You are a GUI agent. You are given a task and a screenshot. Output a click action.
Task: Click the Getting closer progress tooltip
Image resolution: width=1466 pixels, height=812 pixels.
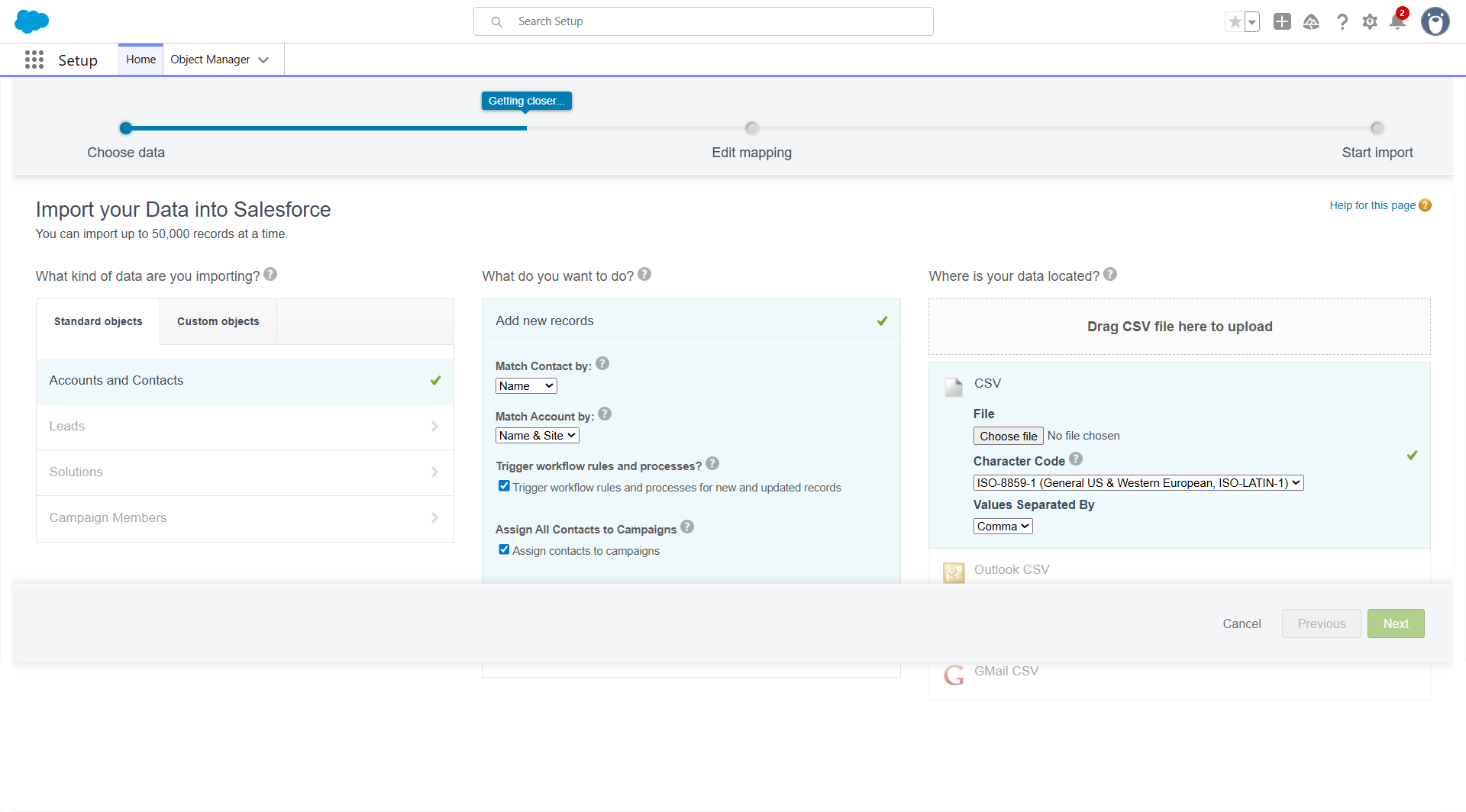click(x=526, y=101)
